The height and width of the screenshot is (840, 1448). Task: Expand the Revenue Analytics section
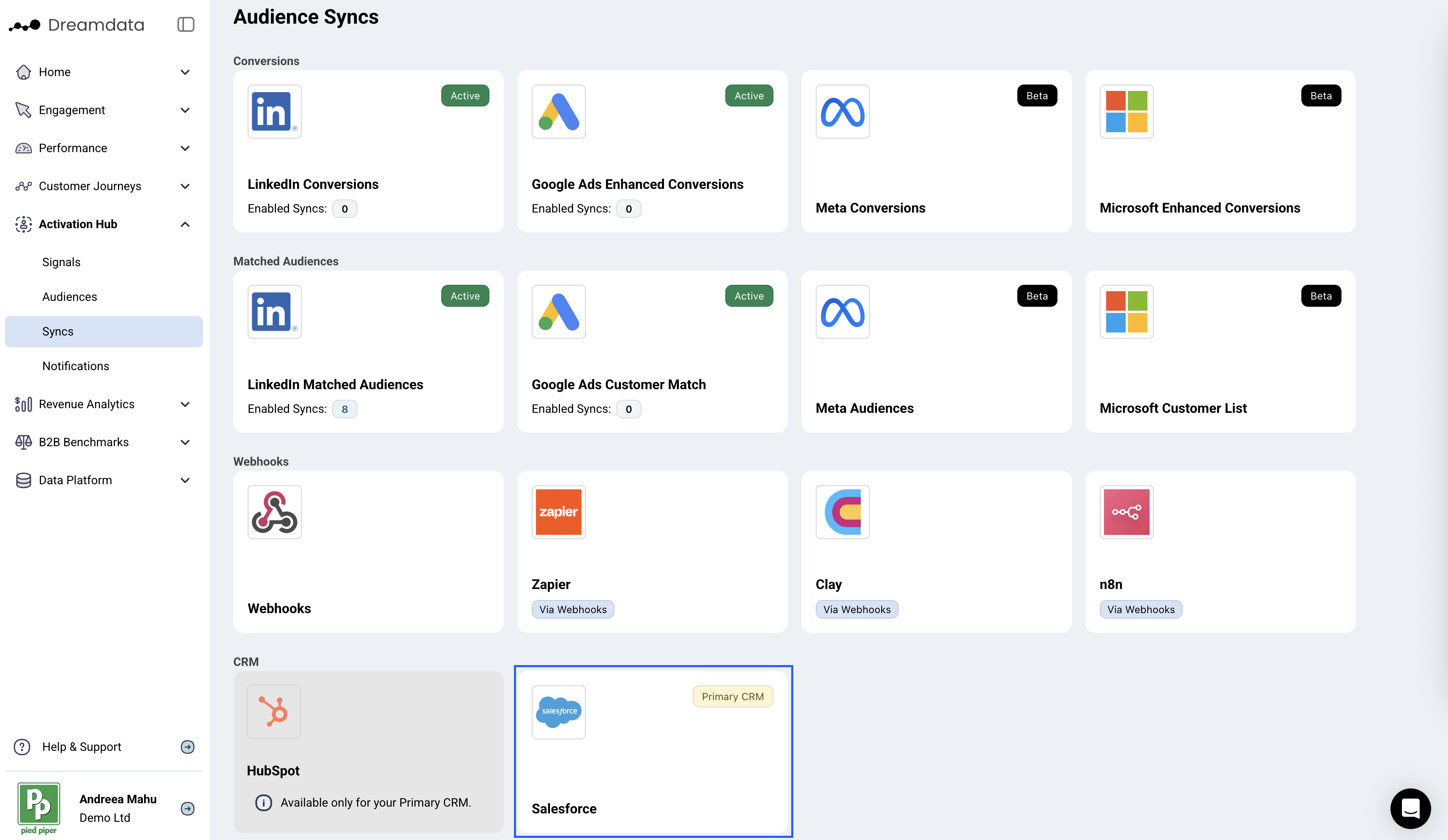pyautogui.click(x=185, y=404)
